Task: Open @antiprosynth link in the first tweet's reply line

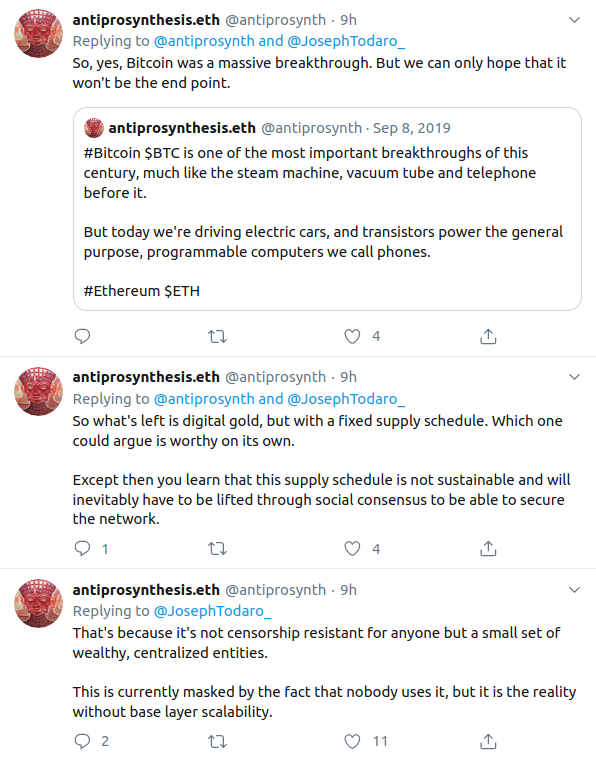Action: click(x=204, y=41)
